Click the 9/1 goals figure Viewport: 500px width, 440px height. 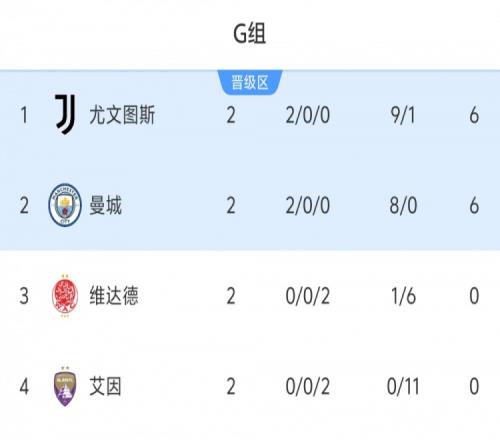403,115
